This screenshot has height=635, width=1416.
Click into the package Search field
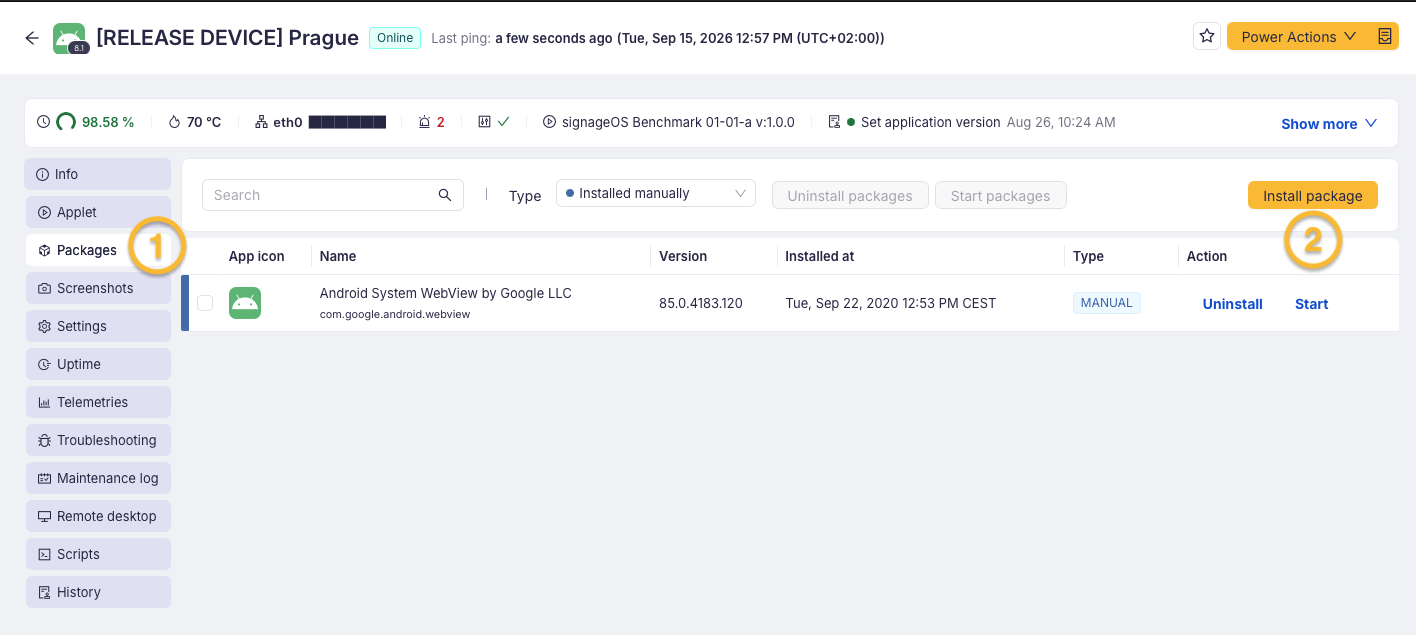pyautogui.click(x=320, y=195)
